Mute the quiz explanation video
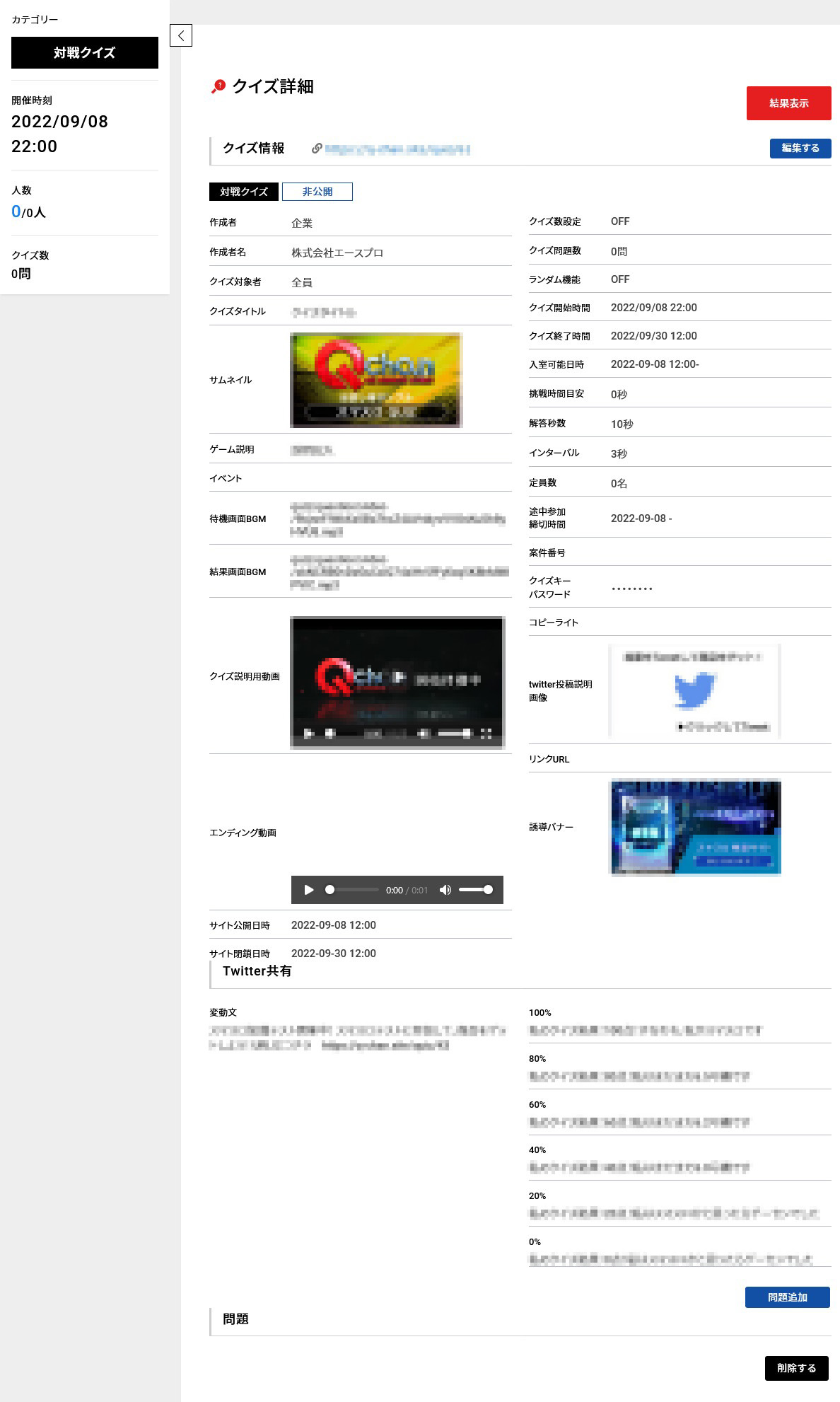 pyautogui.click(x=424, y=734)
